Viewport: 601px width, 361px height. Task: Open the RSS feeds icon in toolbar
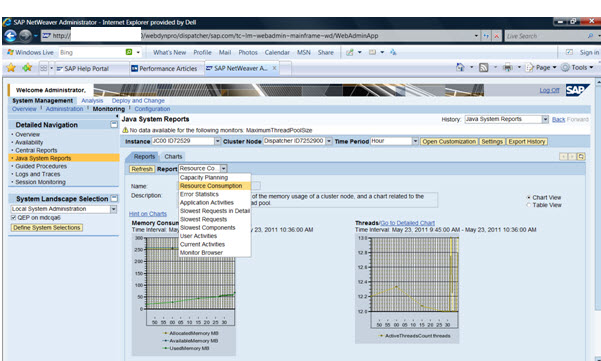point(484,68)
